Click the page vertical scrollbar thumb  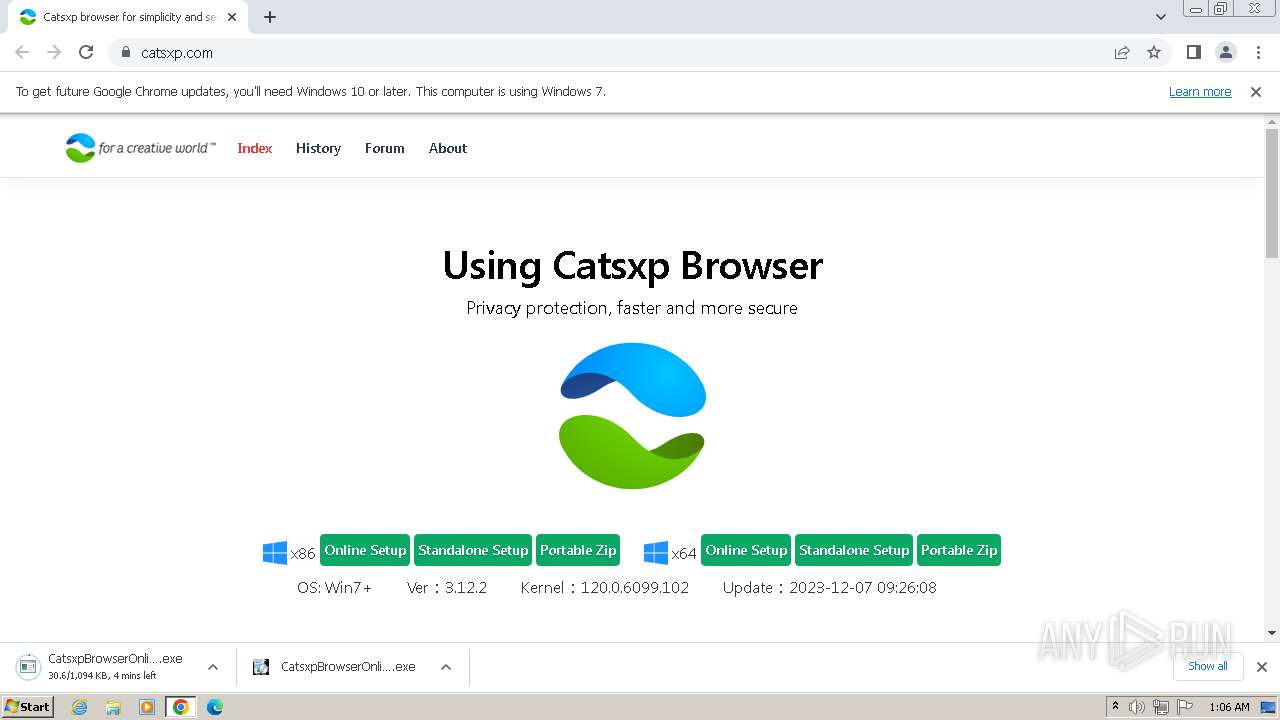click(1272, 192)
